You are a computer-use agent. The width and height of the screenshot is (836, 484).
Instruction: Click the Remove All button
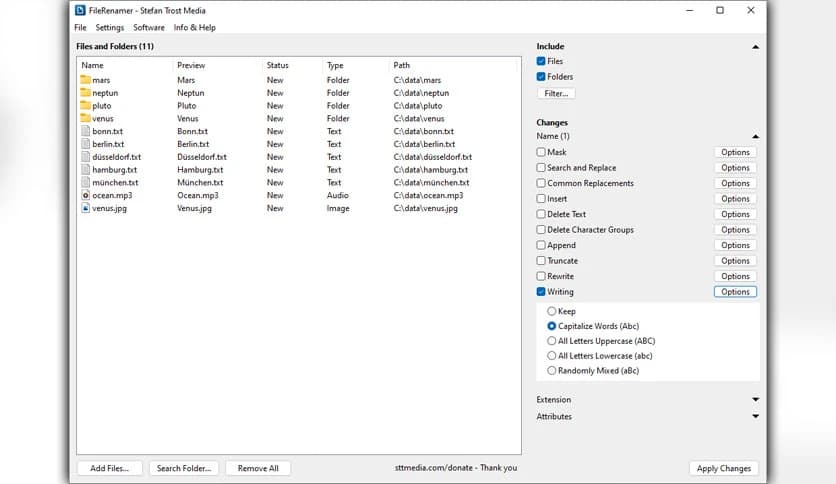click(x=258, y=468)
